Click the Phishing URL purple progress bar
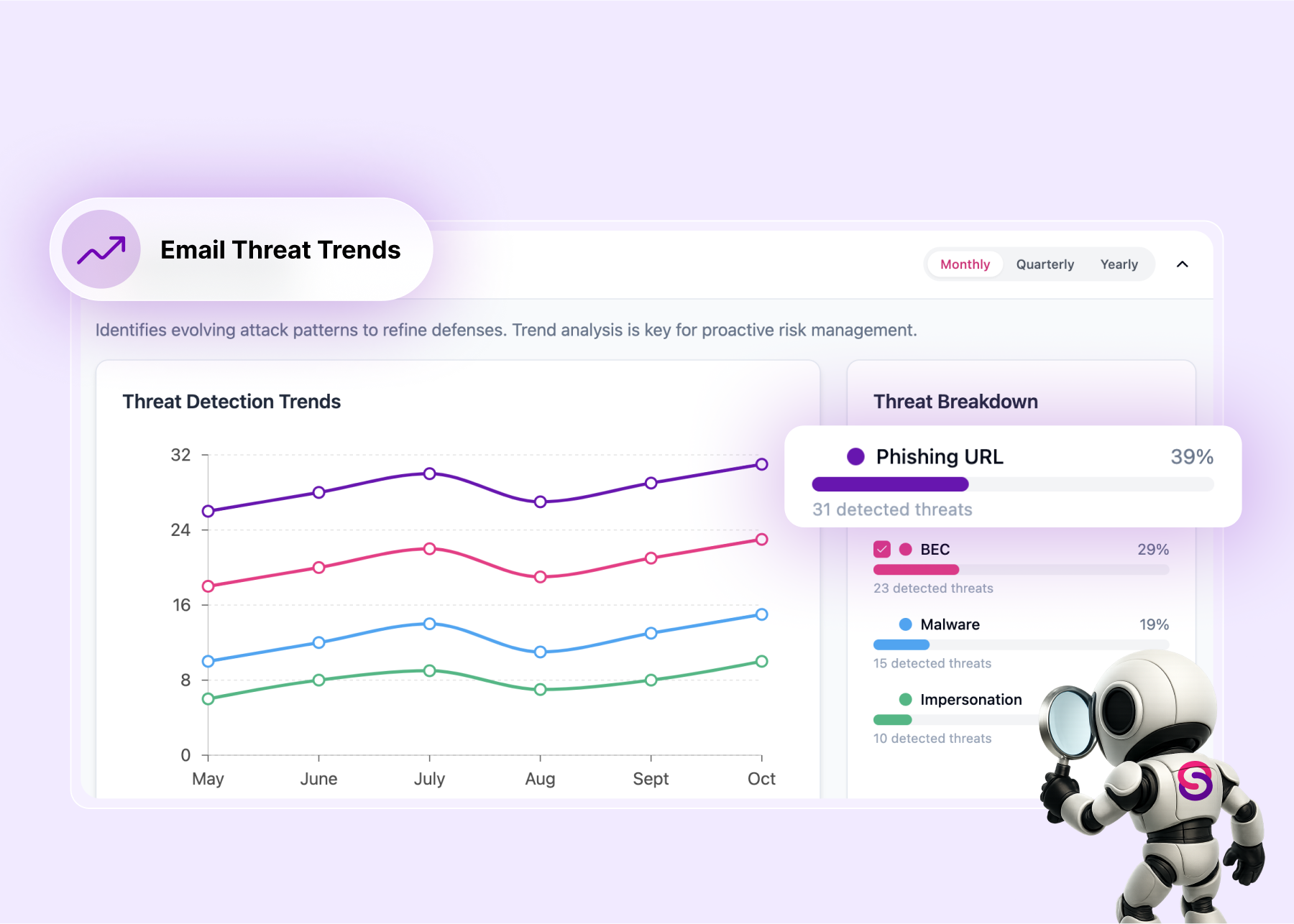Screen dimensions: 1294x924 tap(890, 484)
